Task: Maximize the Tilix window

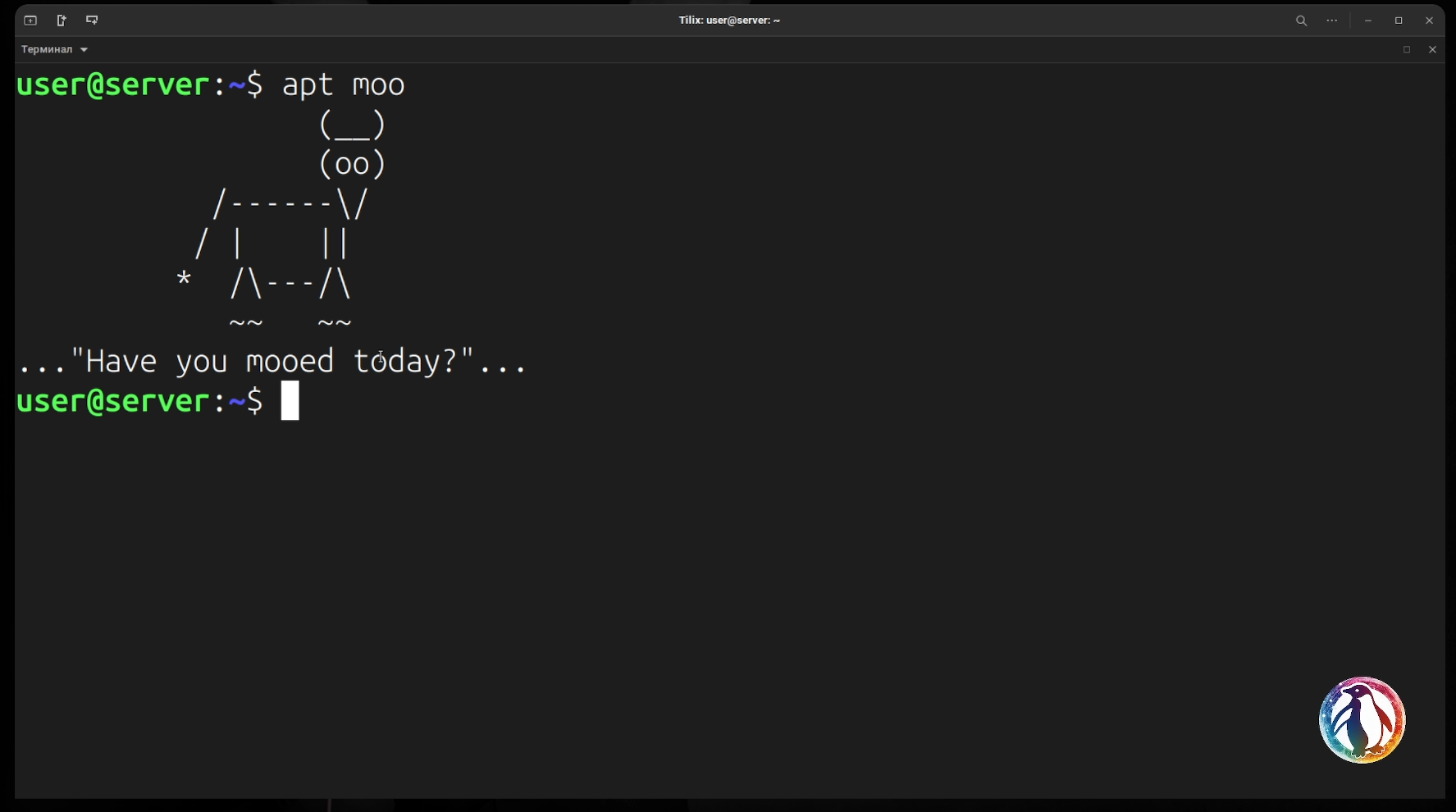Action: [1399, 21]
